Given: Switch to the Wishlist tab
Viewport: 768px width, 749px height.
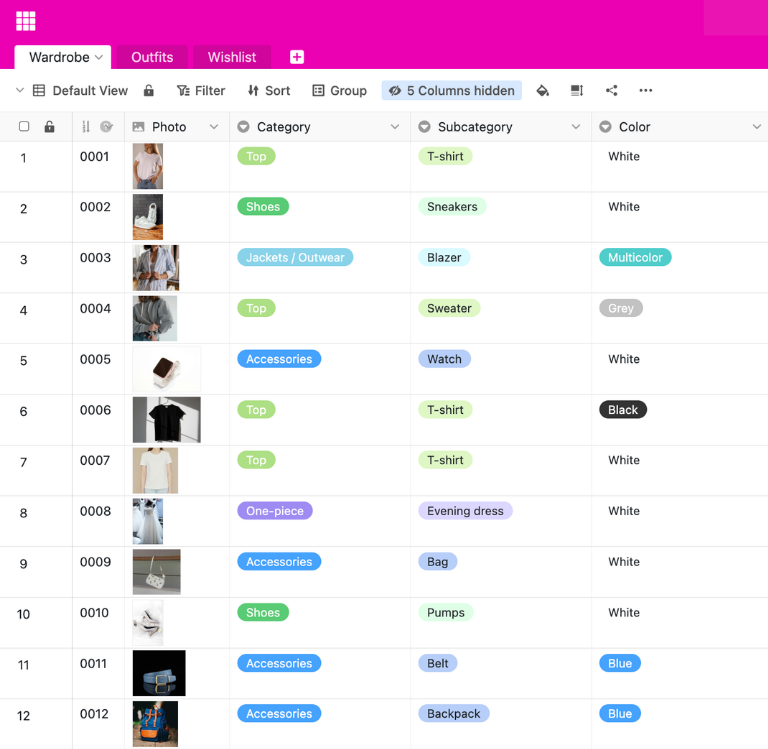Looking at the screenshot, I should (232, 57).
